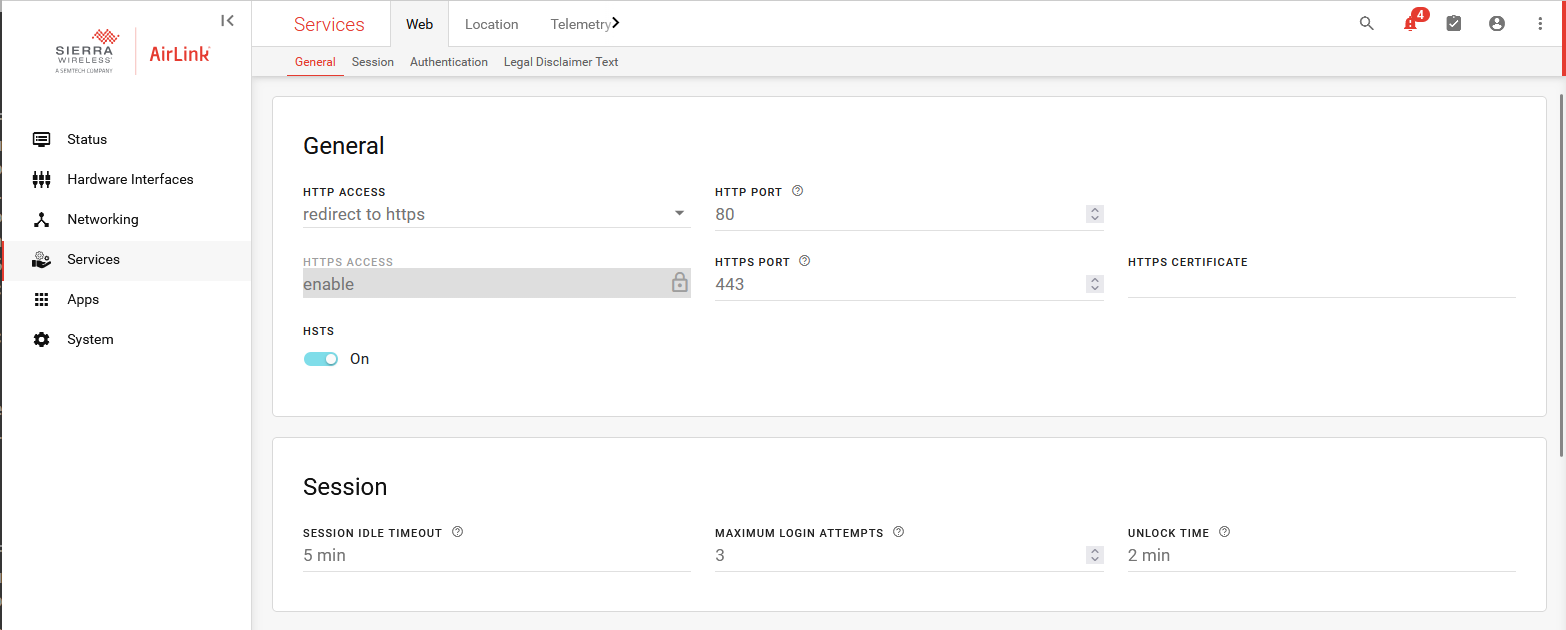
Task: Switch to the Location tab
Action: pos(491,24)
